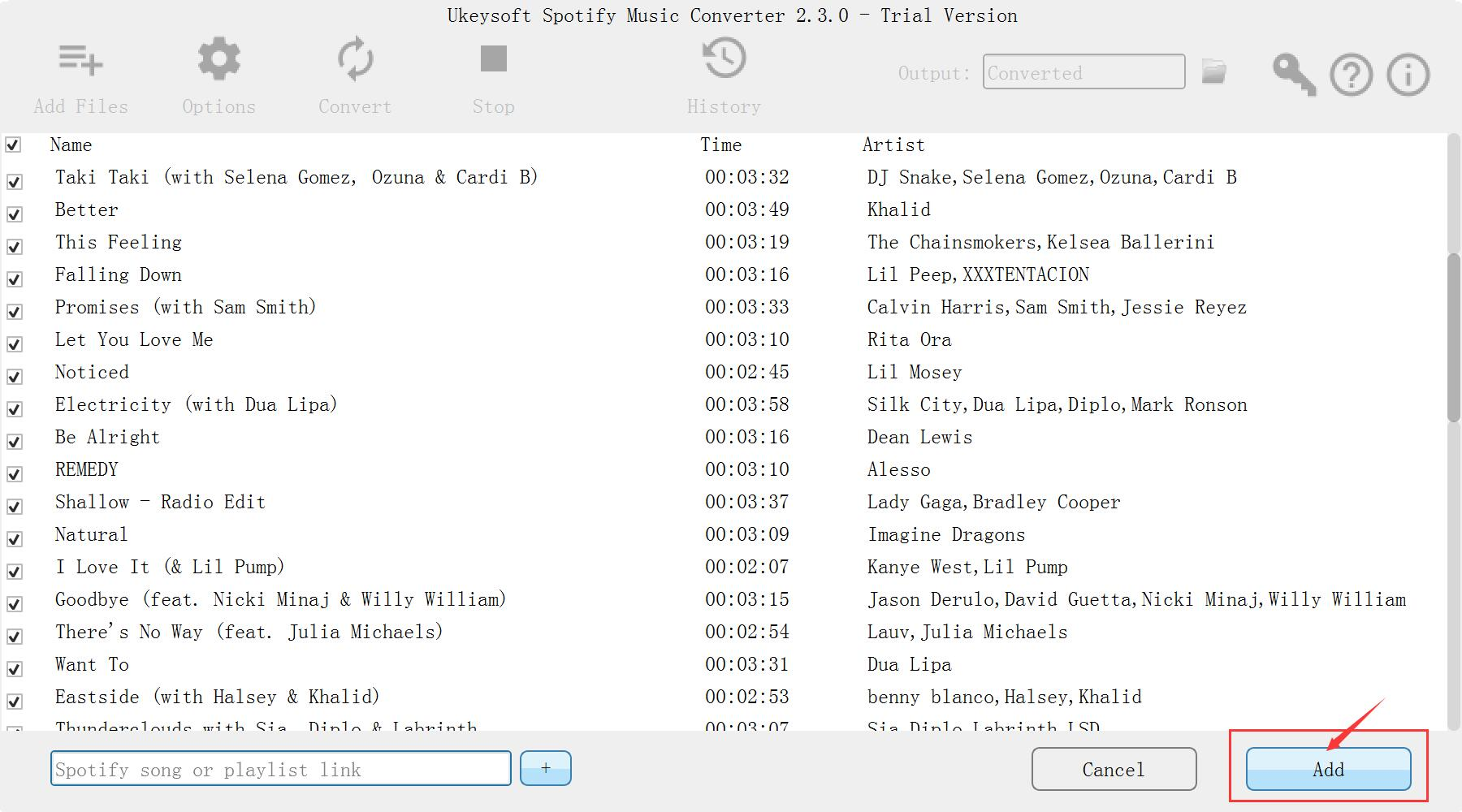
Task: Click artist Khalid in Better row
Action: pyautogui.click(x=899, y=209)
